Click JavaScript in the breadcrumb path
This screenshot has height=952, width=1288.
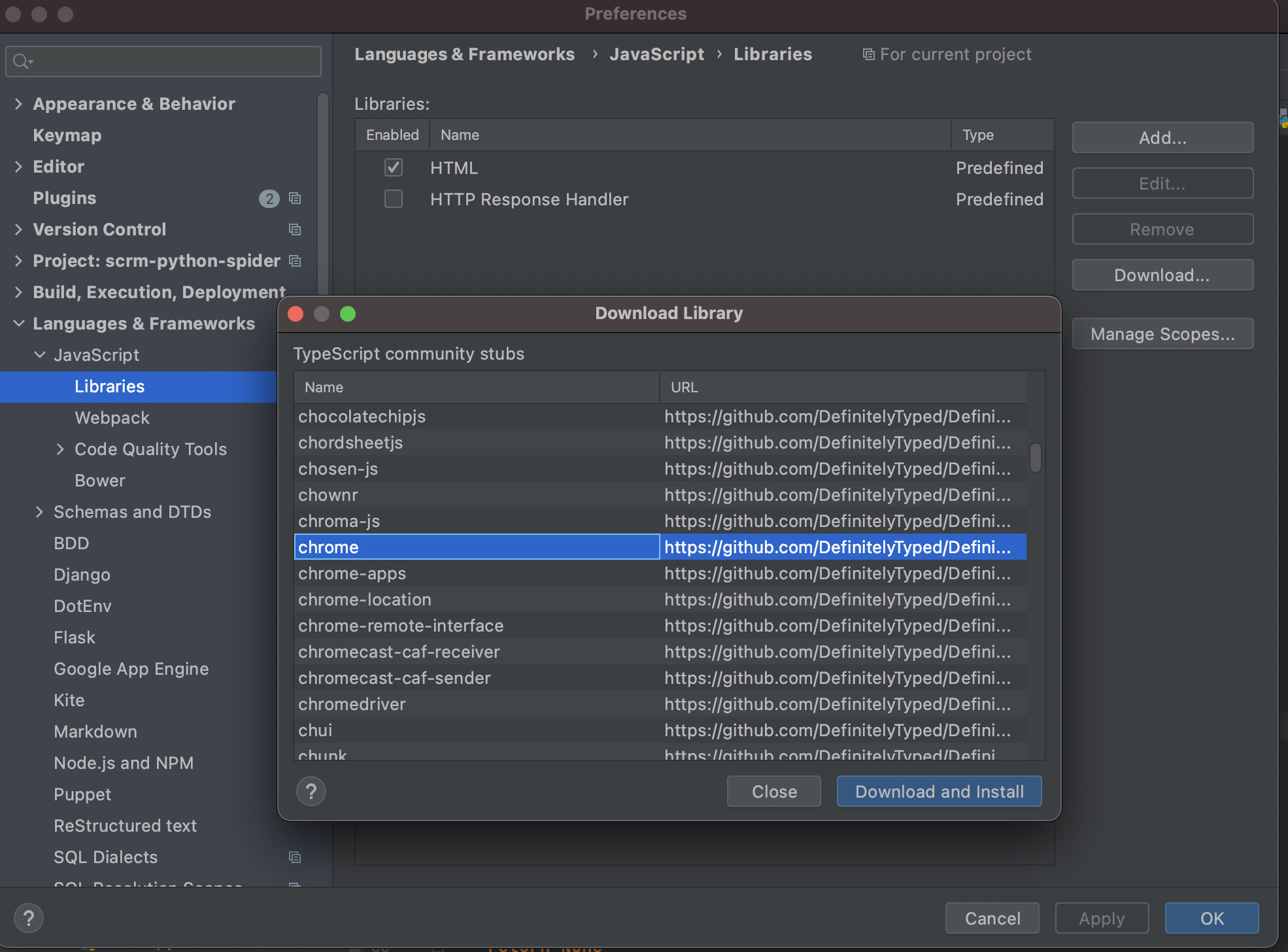(x=656, y=54)
